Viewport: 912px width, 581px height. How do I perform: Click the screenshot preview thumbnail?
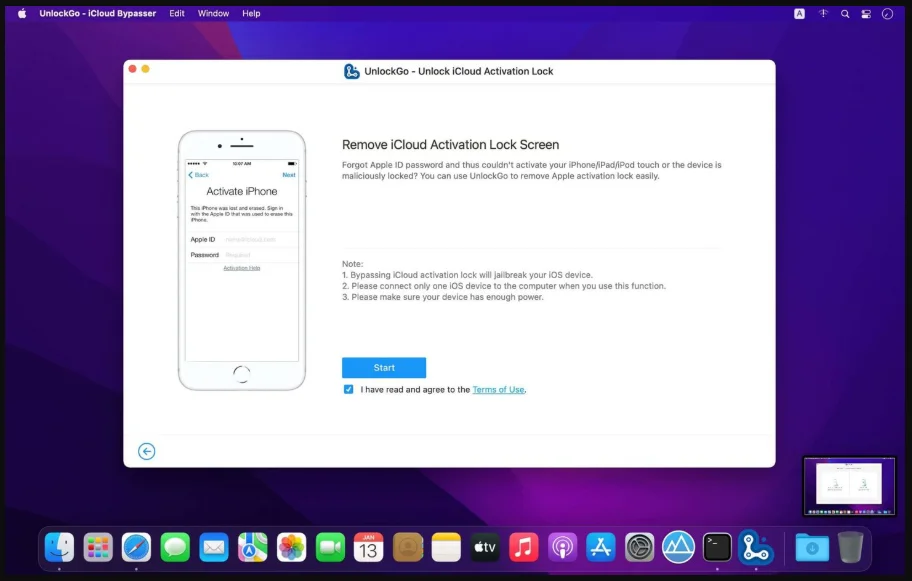[x=849, y=486]
